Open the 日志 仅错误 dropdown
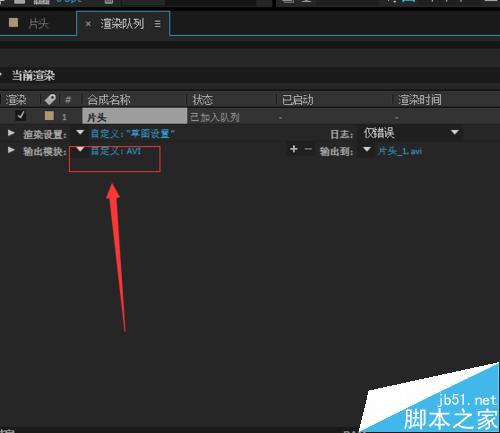The height and width of the screenshot is (433, 500). pos(411,133)
